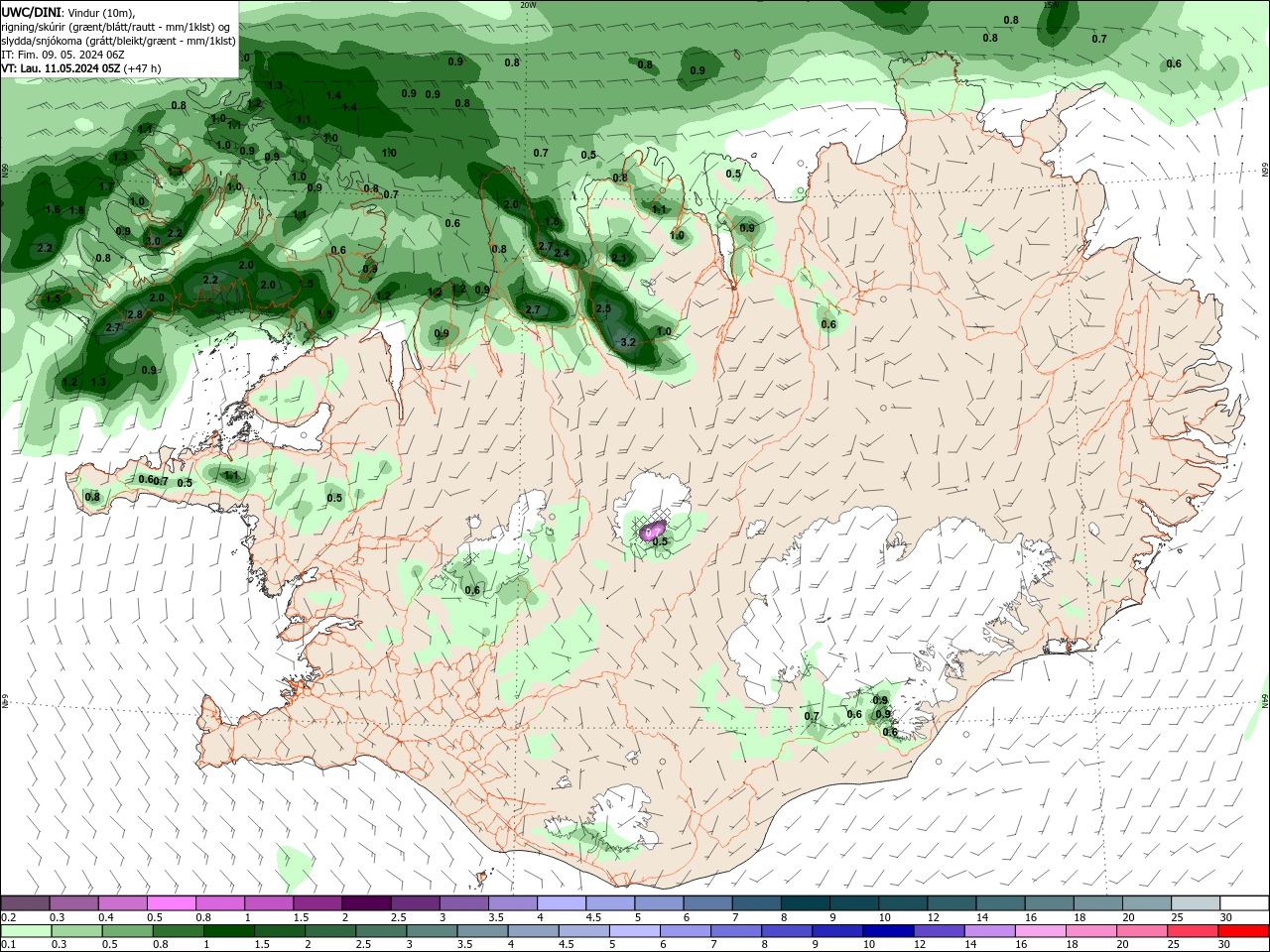This screenshot has width=1270, height=952.
Task: Pick the light pink swatch labeled 16 in lower legend
Action: (1041, 931)
